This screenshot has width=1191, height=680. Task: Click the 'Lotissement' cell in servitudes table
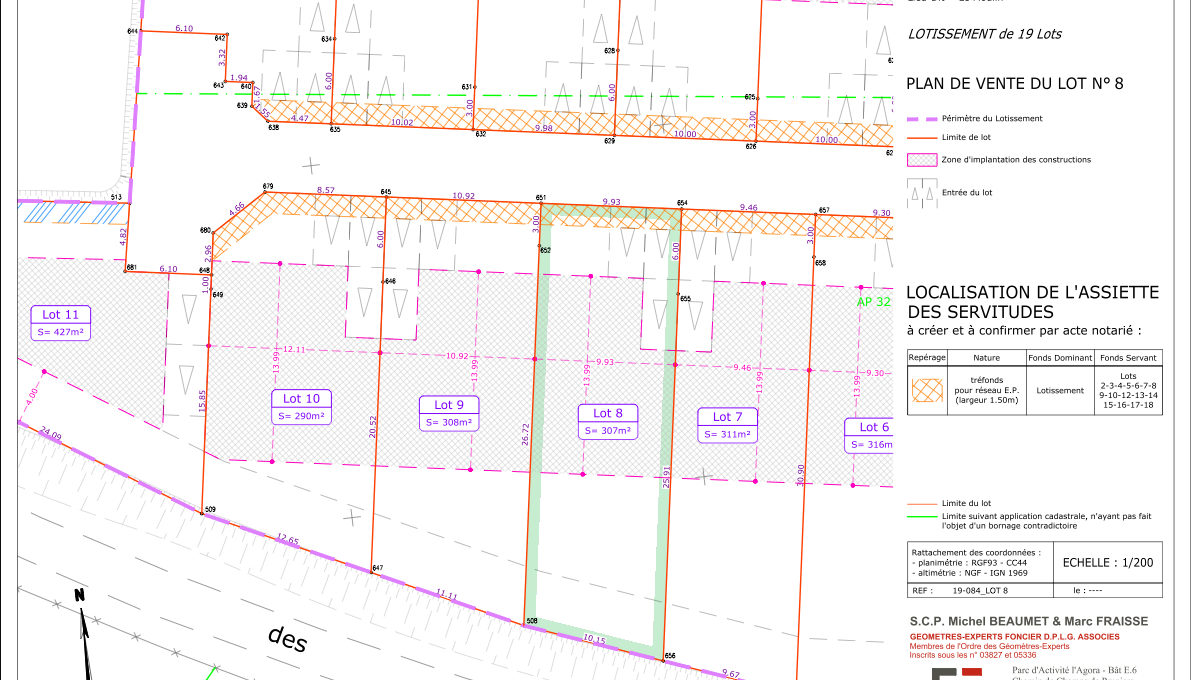pyautogui.click(x=1060, y=391)
